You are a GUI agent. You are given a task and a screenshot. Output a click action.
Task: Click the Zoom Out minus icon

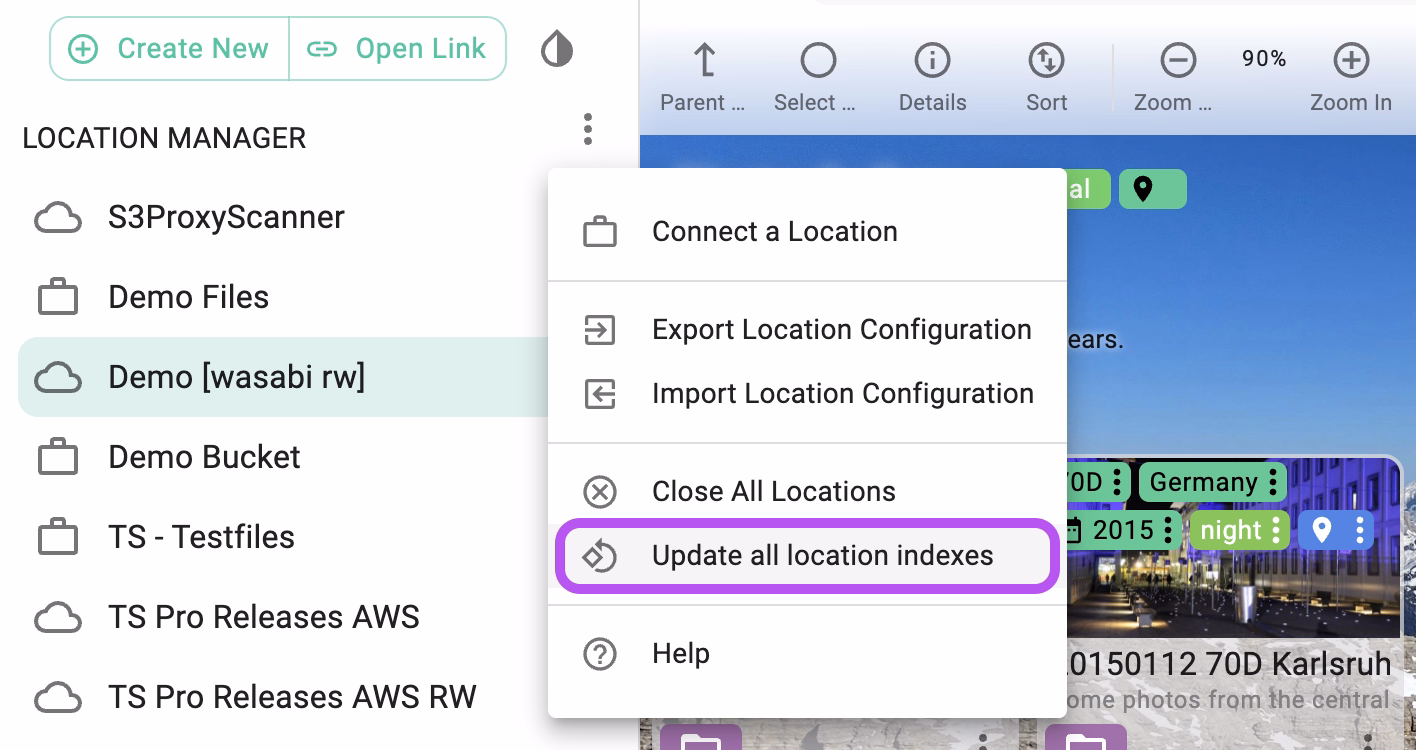1178,60
